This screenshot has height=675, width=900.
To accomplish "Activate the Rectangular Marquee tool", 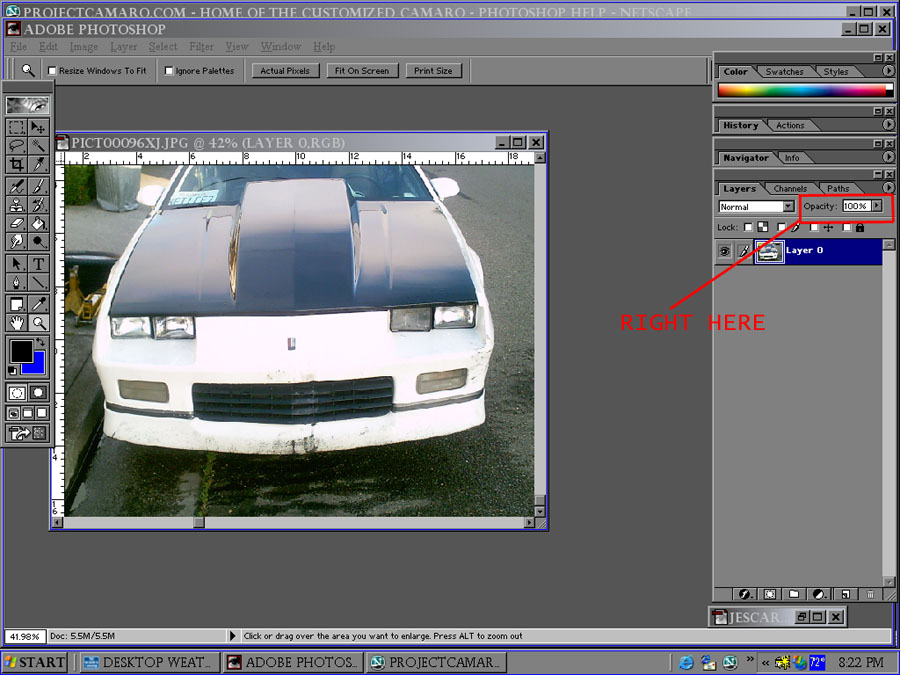I will tap(17, 127).
